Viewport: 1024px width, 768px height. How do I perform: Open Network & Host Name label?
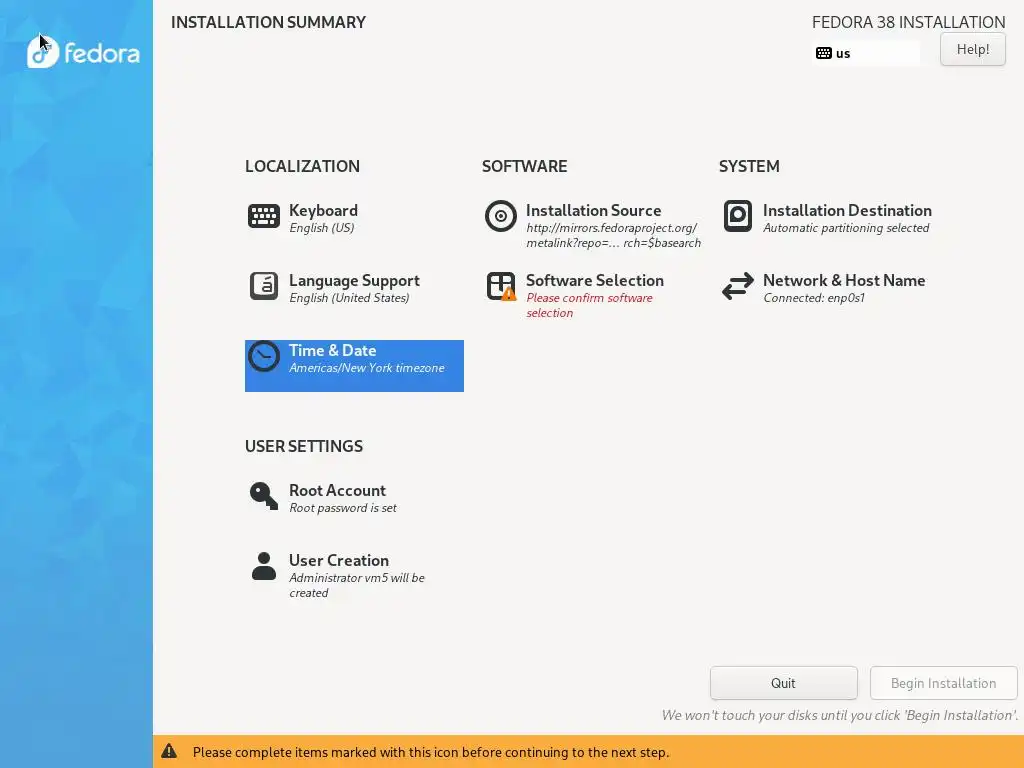pyautogui.click(x=844, y=280)
